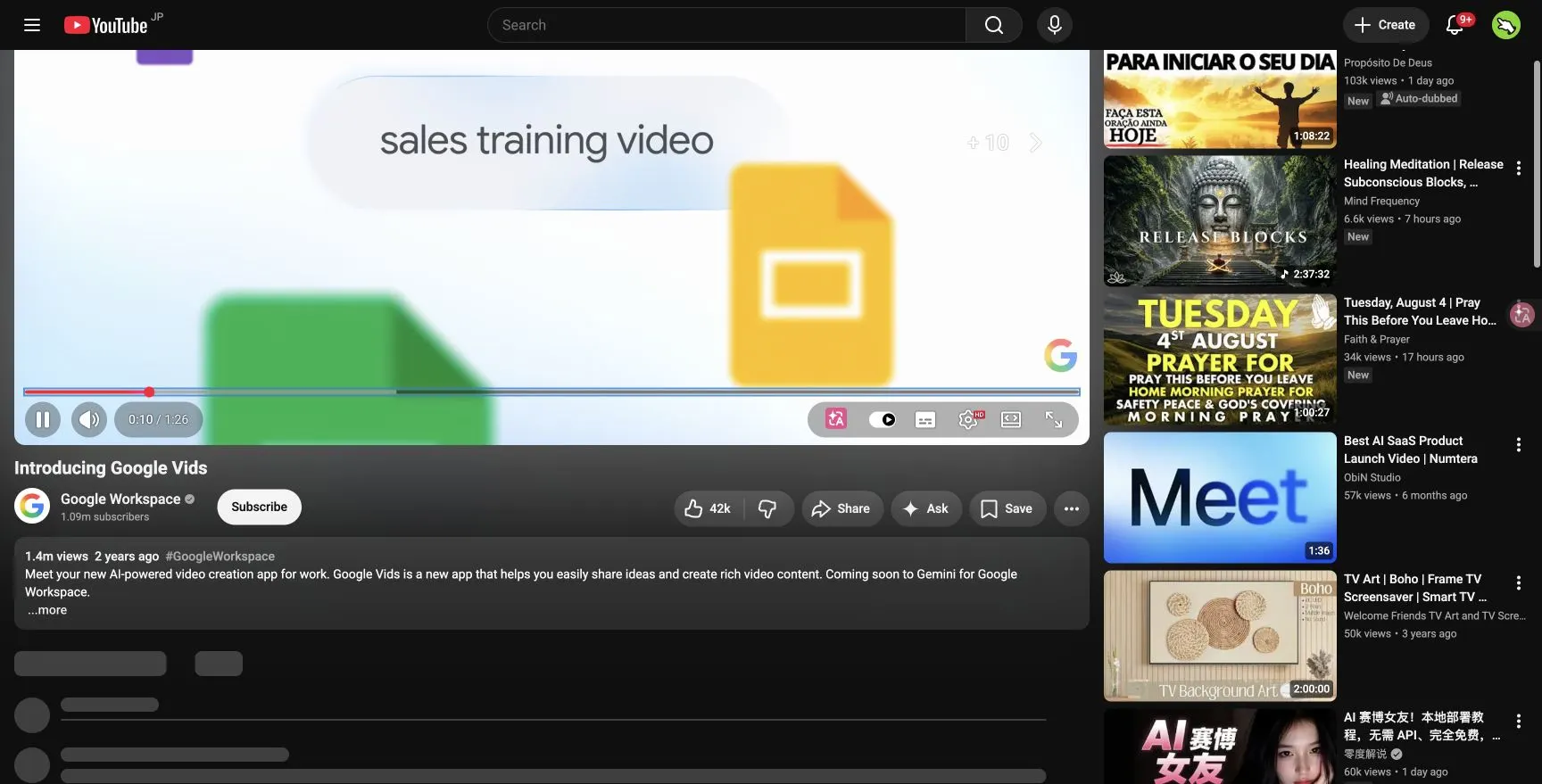Viewport: 1542px width, 784px height.
Task: Click into the Search input field
Action: pos(726,25)
